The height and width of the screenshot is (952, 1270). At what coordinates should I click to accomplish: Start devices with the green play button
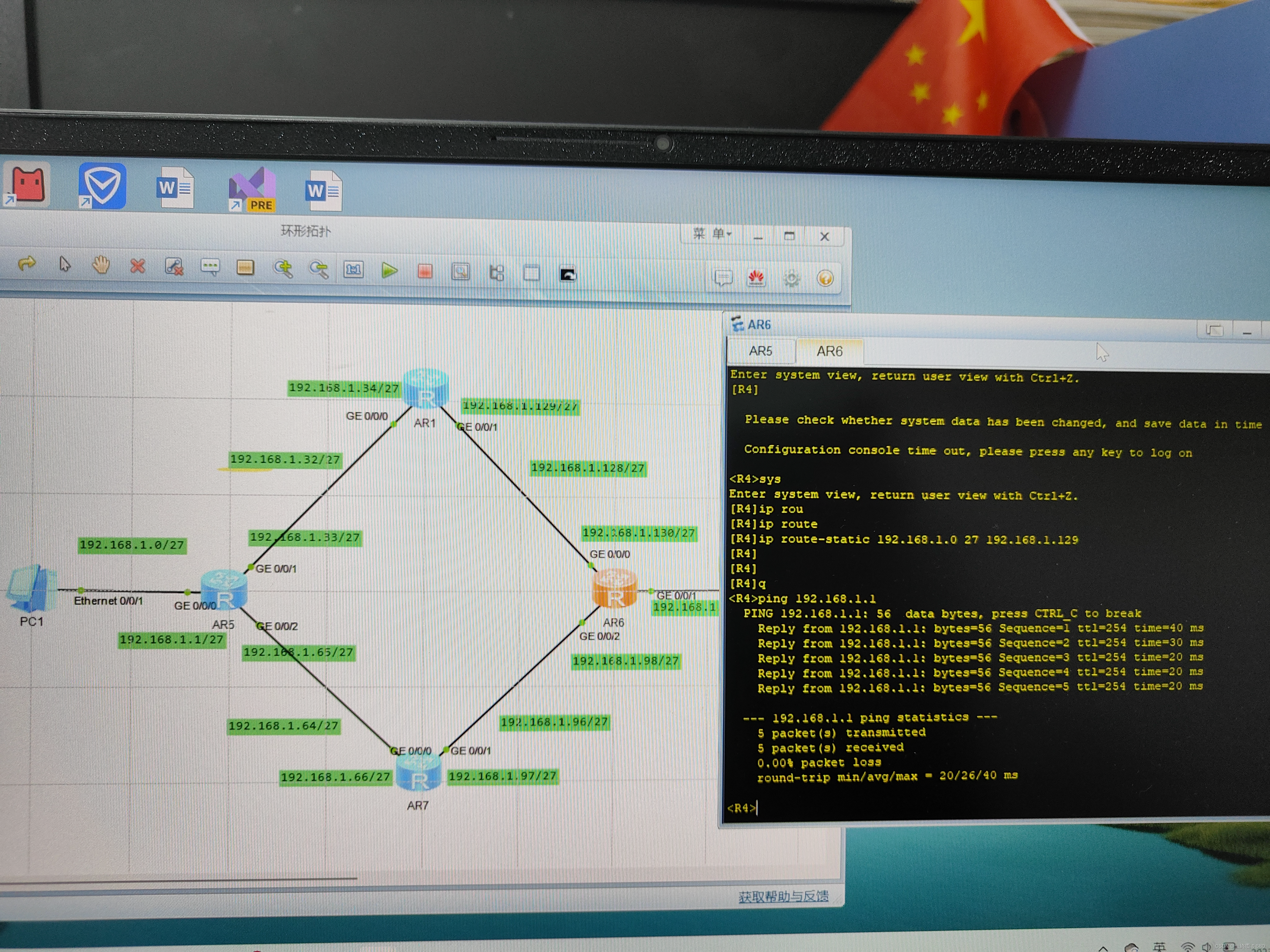pyautogui.click(x=389, y=270)
